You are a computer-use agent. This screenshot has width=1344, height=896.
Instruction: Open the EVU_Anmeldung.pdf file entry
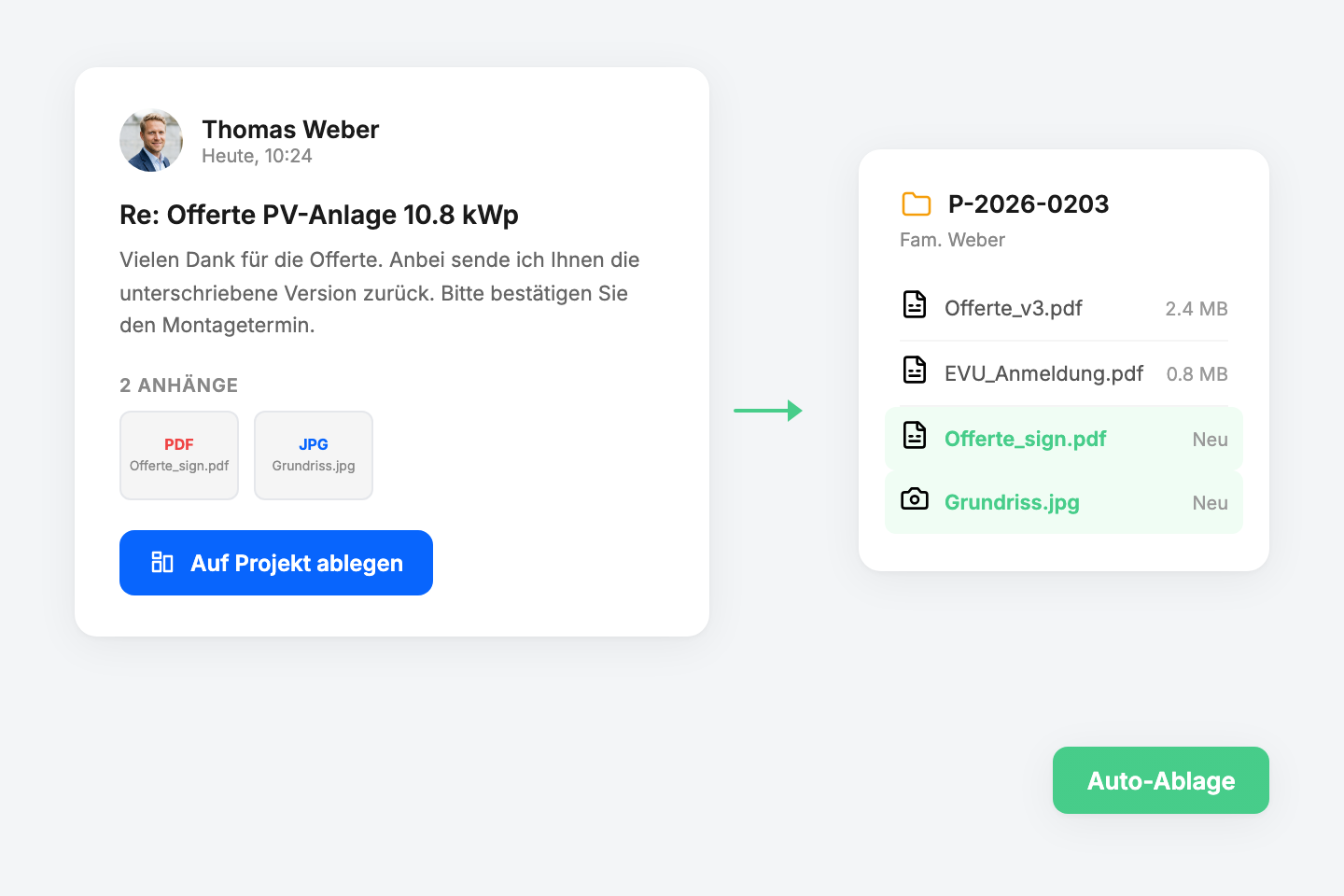(1043, 373)
